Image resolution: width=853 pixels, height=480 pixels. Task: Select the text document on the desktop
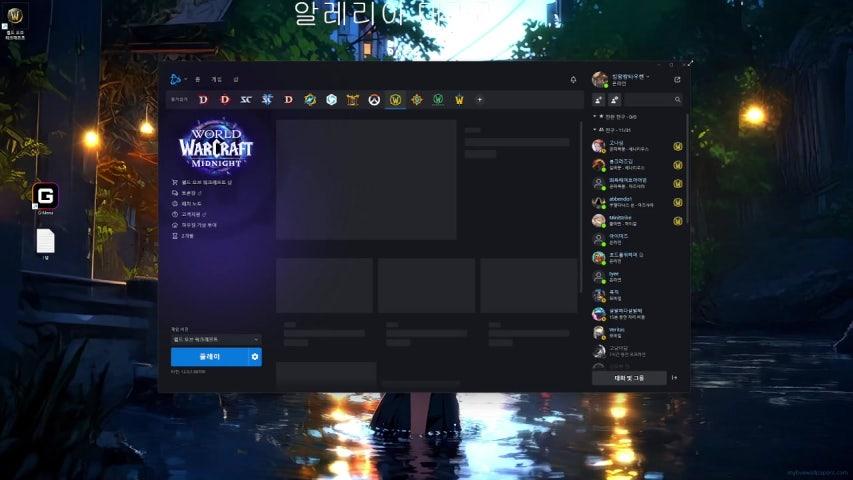[x=46, y=244]
